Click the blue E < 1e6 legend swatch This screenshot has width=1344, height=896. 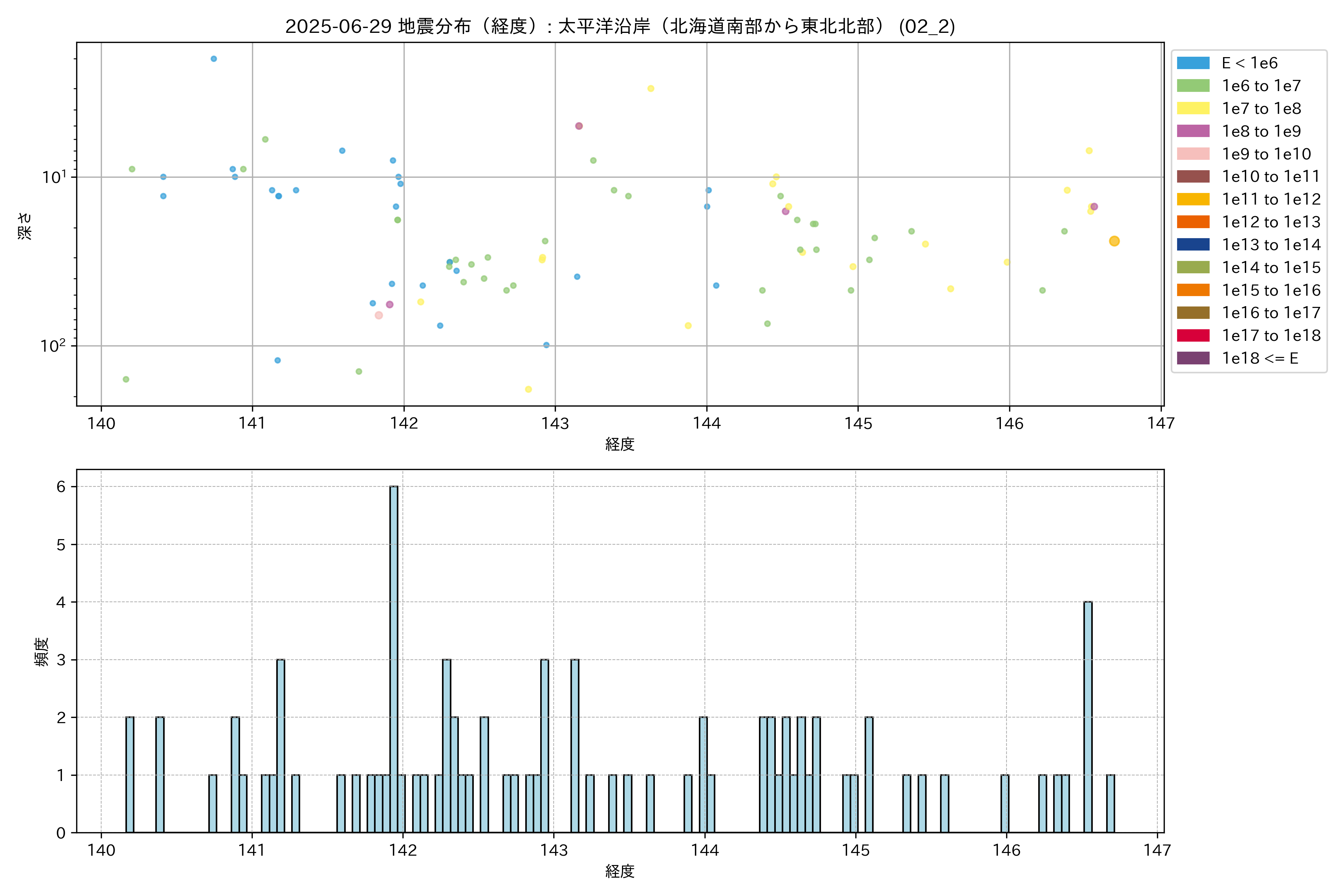pyautogui.click(x=1193, y=63)
